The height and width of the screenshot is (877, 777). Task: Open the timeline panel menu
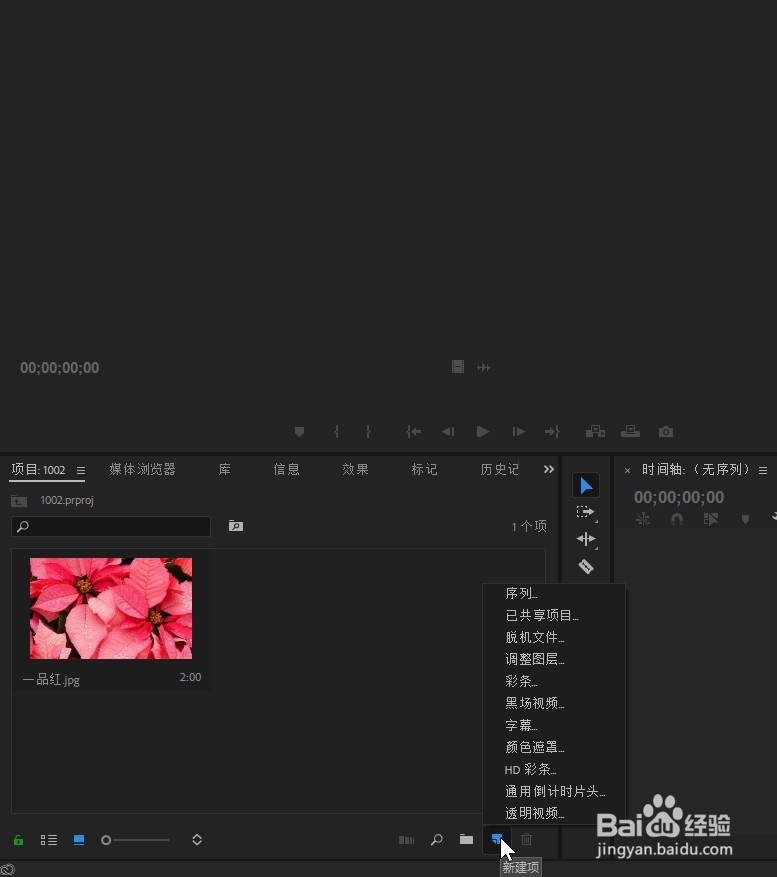763,470
